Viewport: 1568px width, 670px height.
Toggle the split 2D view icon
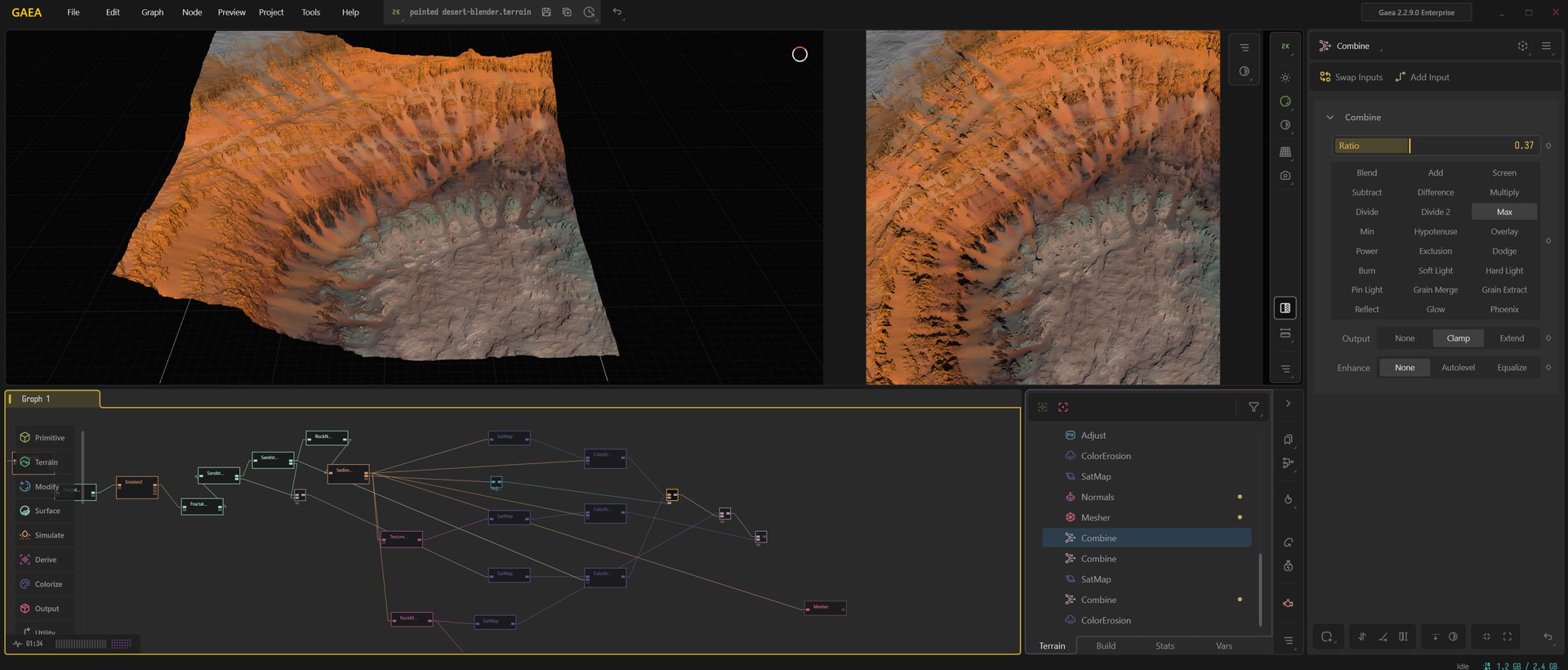pos(1285,308)
